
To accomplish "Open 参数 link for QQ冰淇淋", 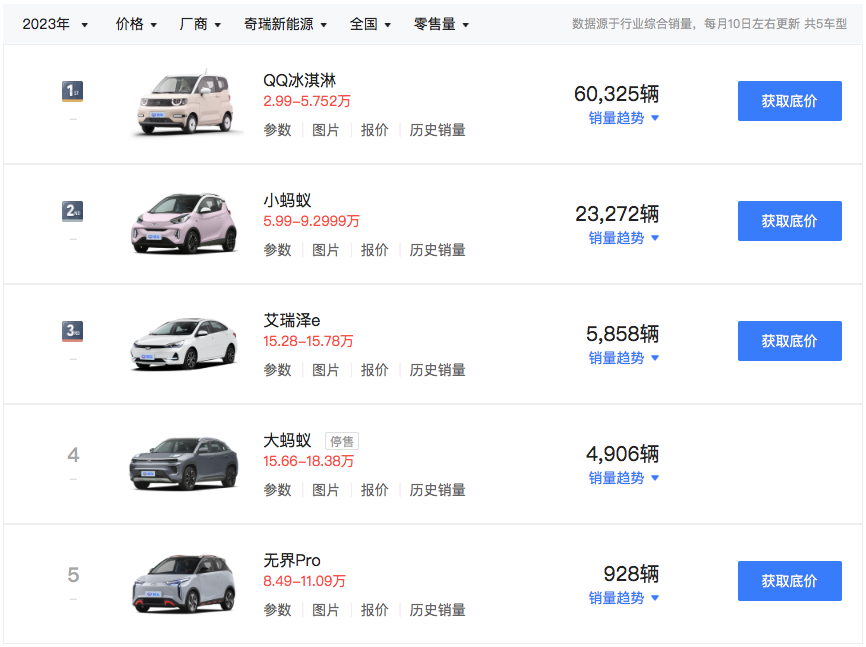I will pos(277,130).
